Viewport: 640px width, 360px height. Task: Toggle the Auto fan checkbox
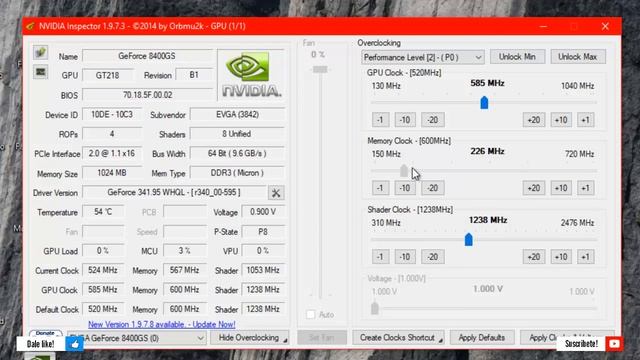[311, 315]
